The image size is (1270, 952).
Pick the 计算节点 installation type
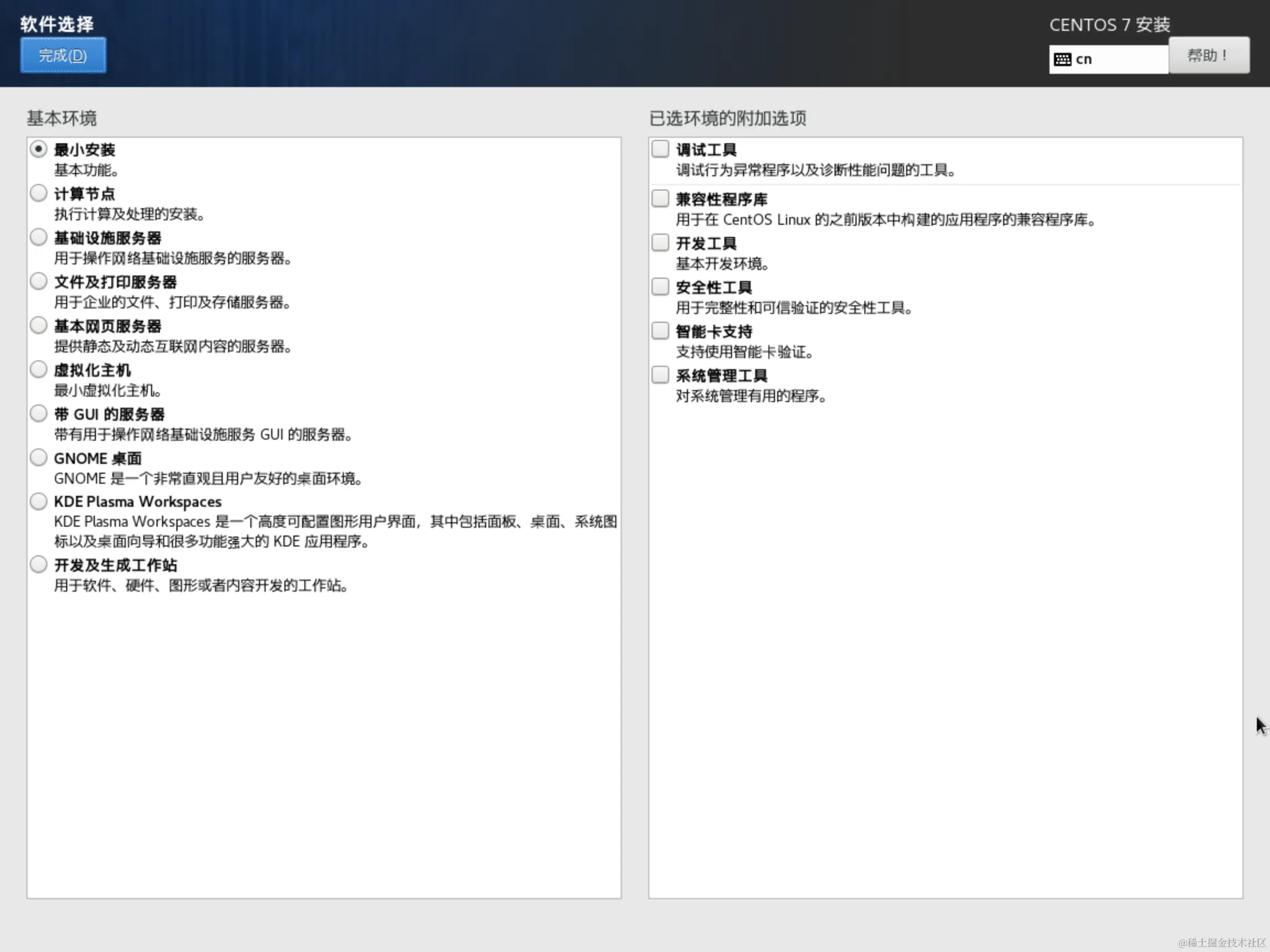pyautogui.click(x=39, y=193)
